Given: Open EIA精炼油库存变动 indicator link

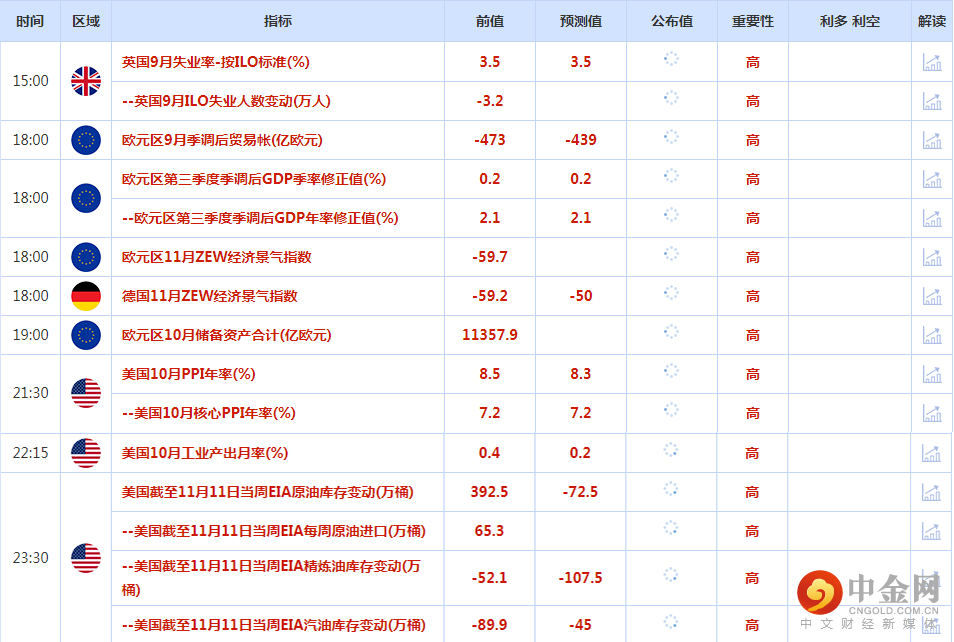Looking at the screenshot, I should (271, 577).
